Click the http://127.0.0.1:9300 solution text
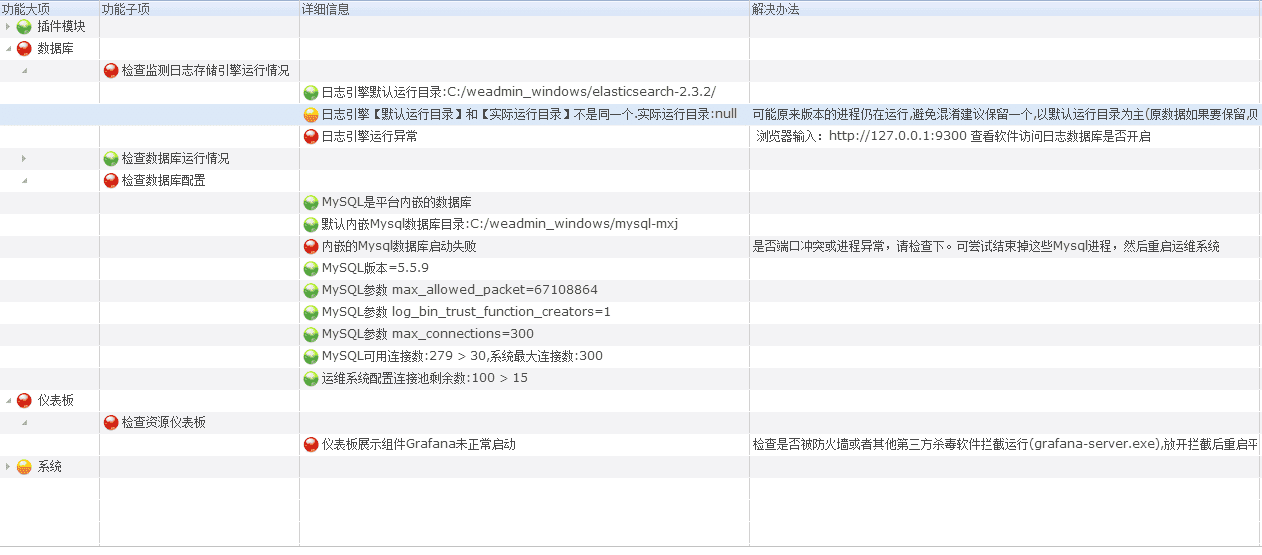 click(954, 137)
